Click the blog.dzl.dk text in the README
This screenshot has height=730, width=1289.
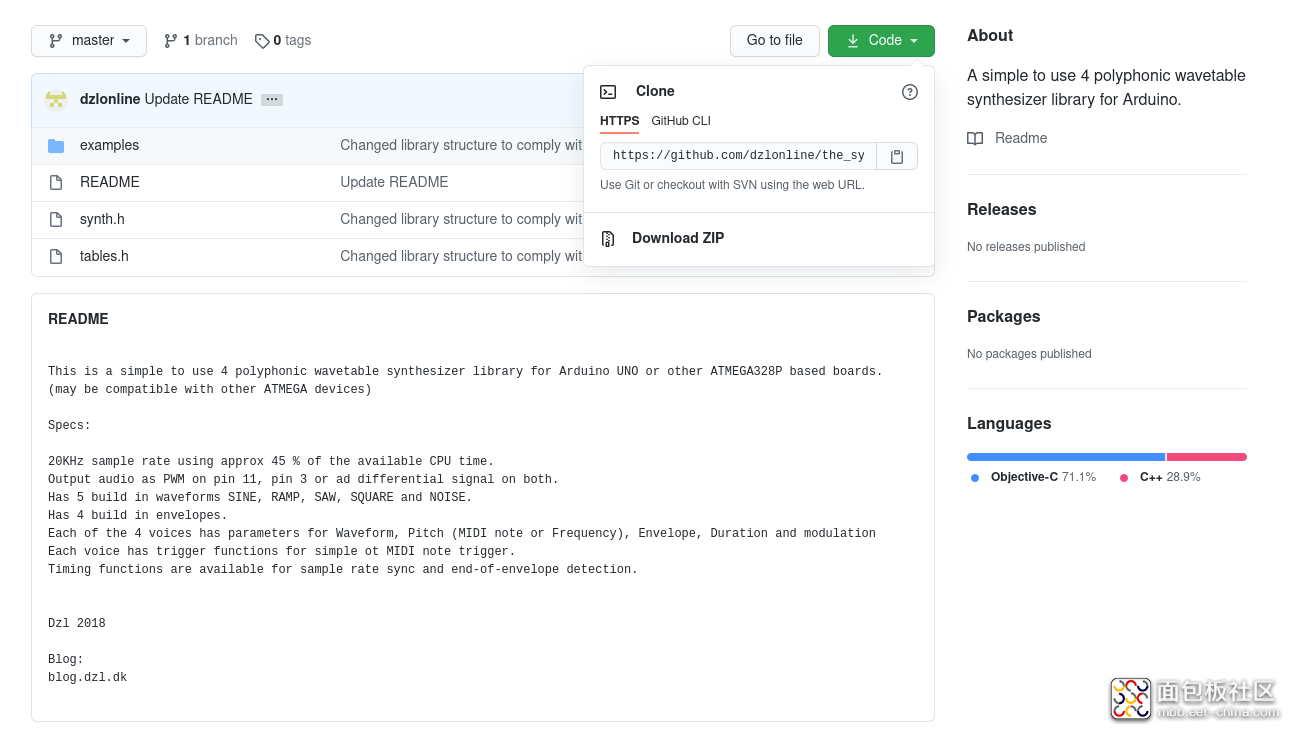(x=87, y=678)
